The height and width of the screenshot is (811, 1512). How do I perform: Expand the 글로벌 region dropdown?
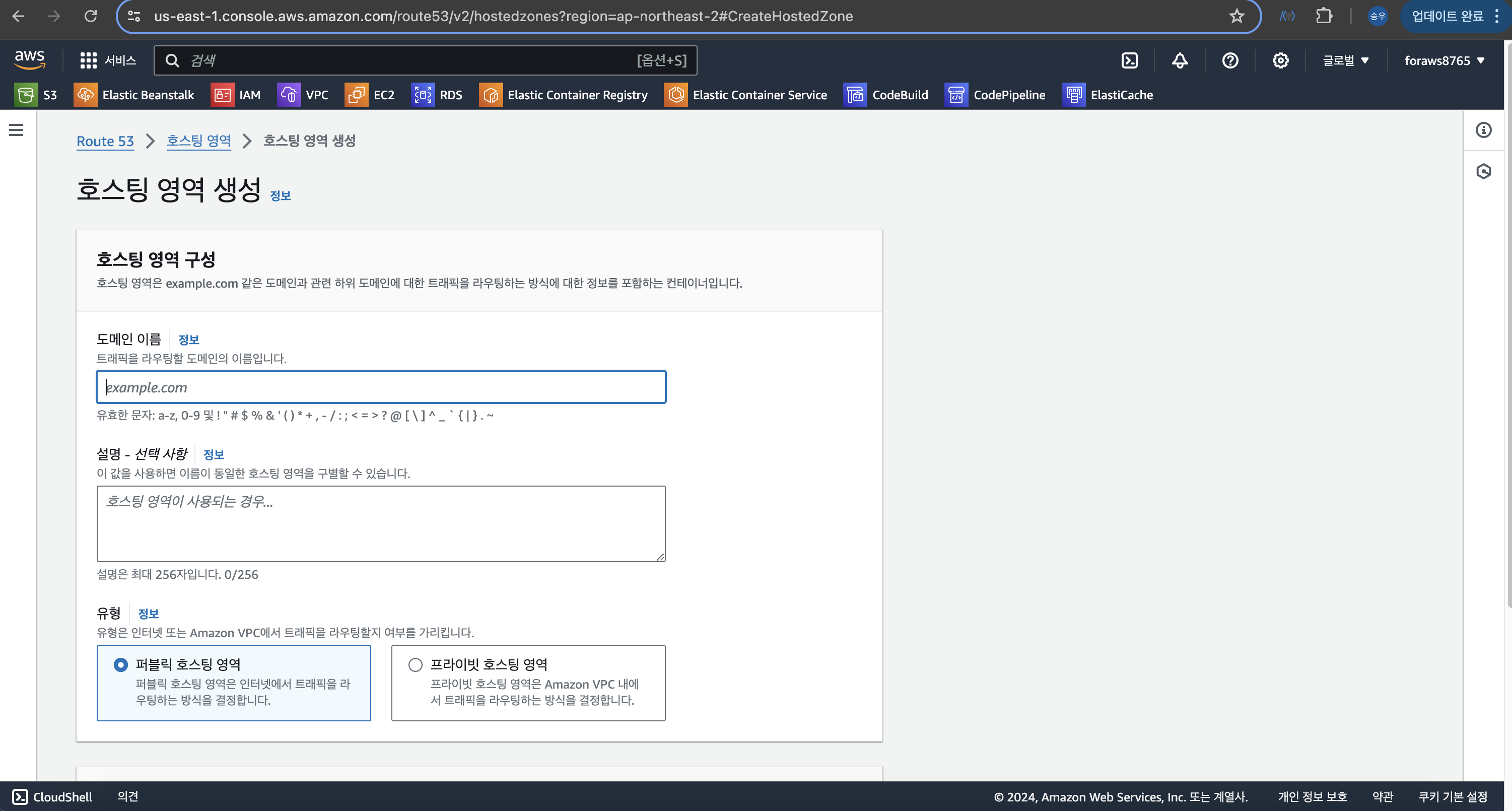point(1345,60)
